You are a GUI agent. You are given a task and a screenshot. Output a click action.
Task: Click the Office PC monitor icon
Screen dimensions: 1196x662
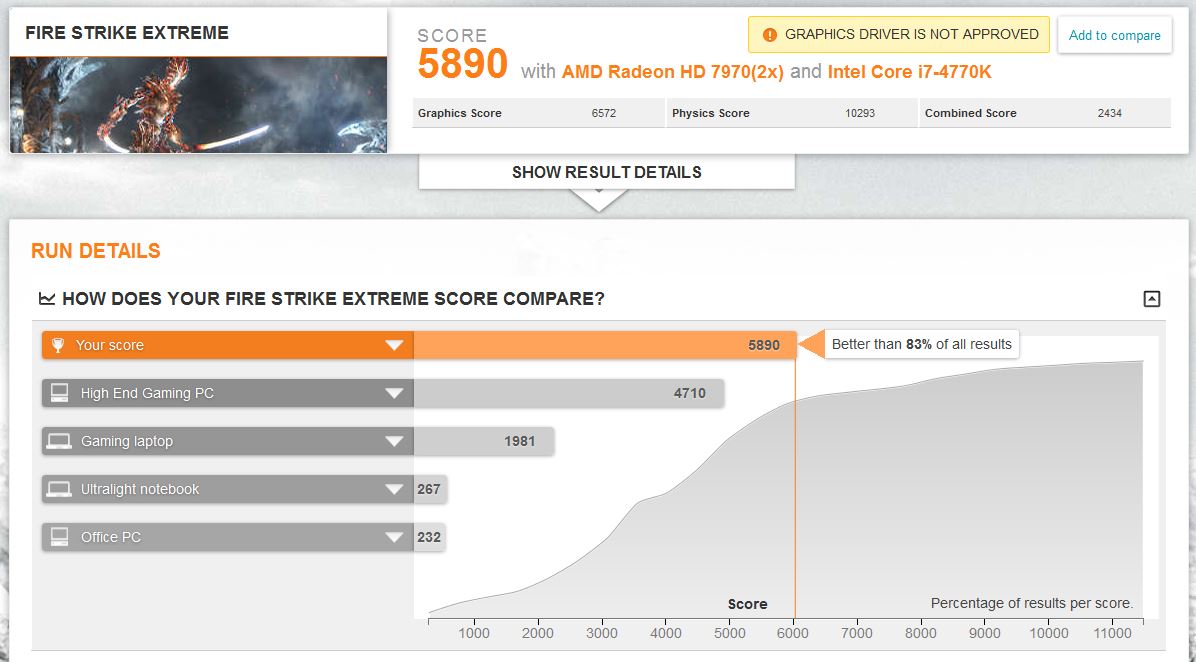[59, 537]
